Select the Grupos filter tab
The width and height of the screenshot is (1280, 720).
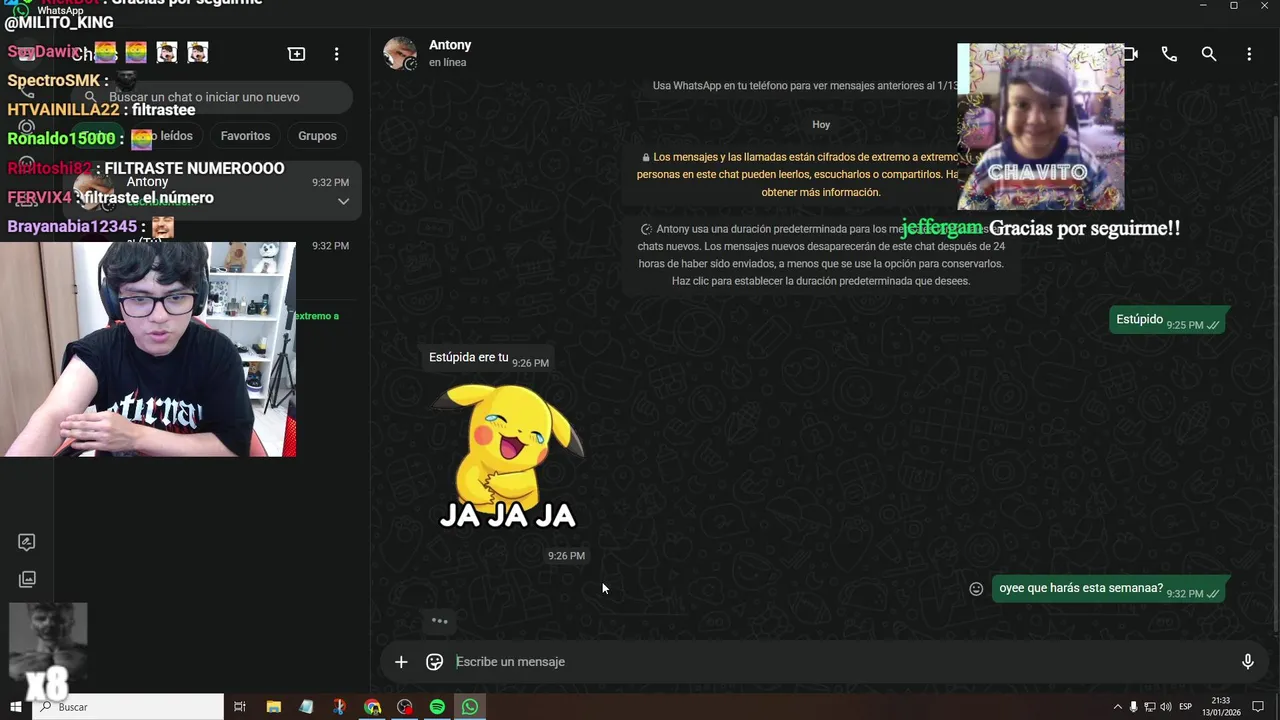317,136
